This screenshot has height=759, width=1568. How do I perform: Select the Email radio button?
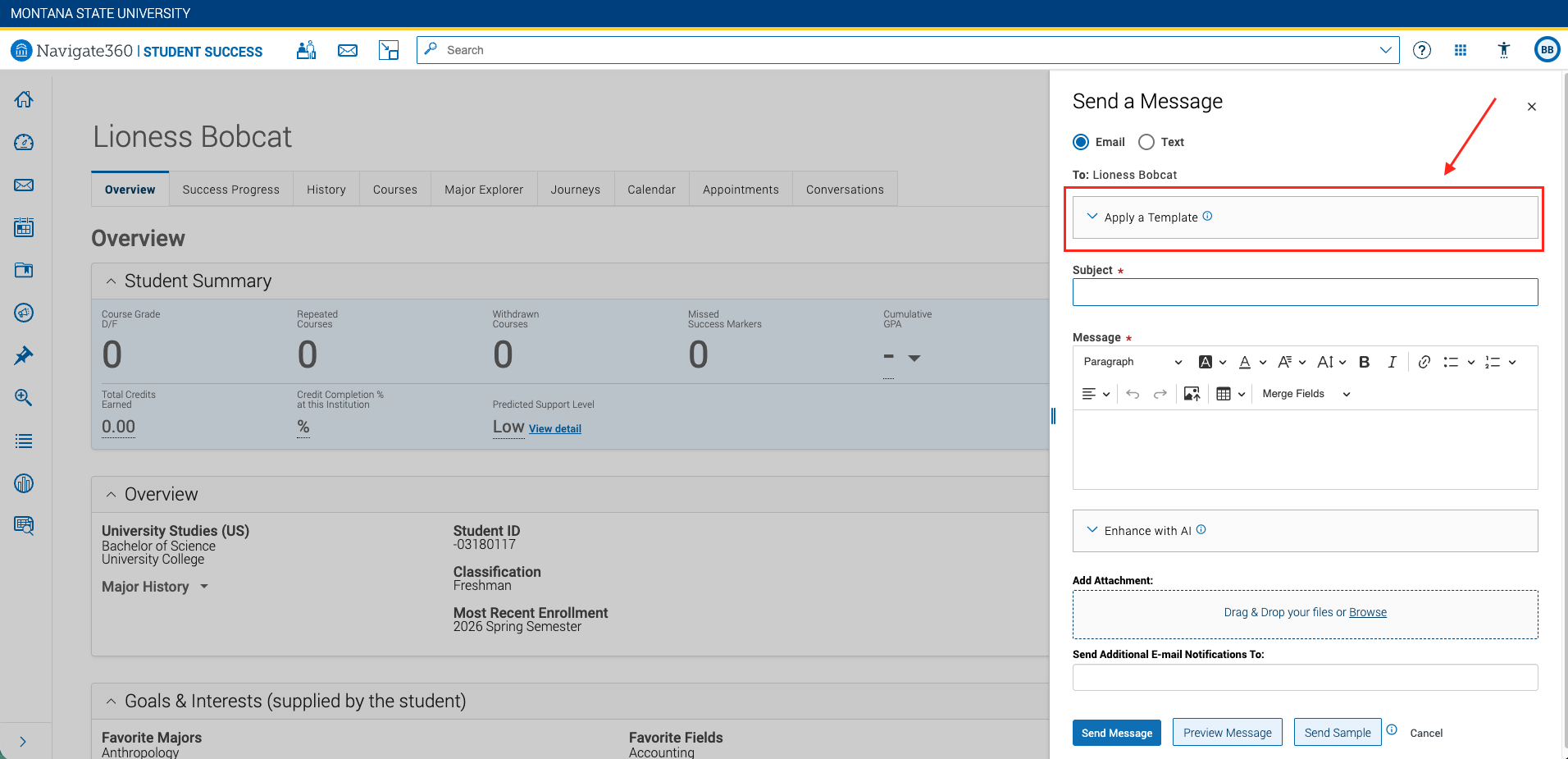point(1081,142)
